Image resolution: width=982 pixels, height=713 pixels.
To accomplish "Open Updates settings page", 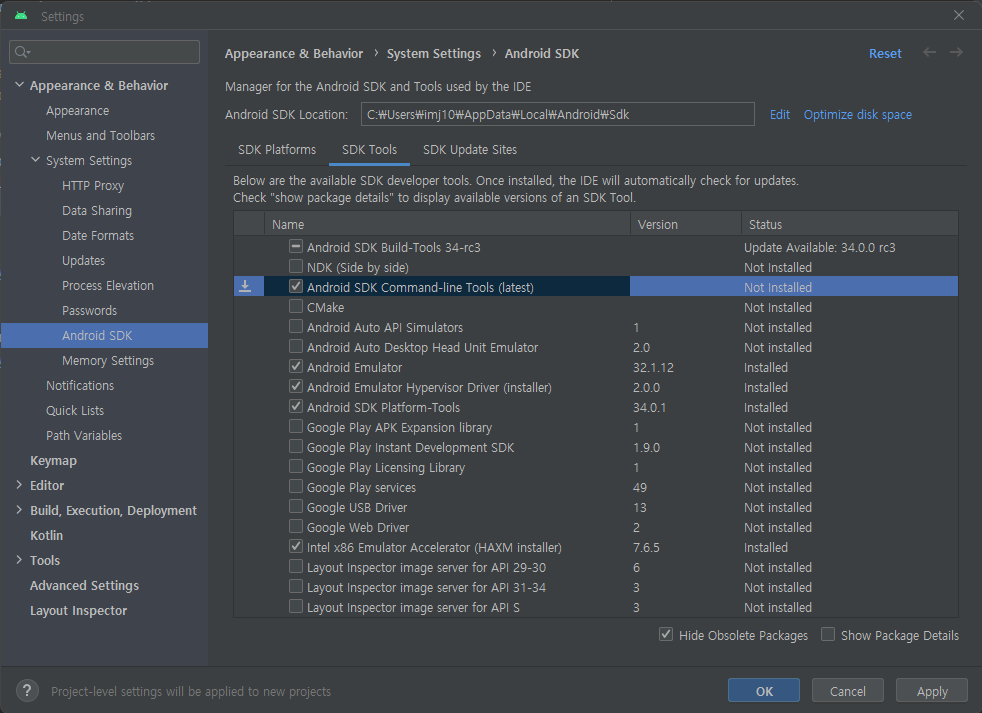I will pos(83,261).
